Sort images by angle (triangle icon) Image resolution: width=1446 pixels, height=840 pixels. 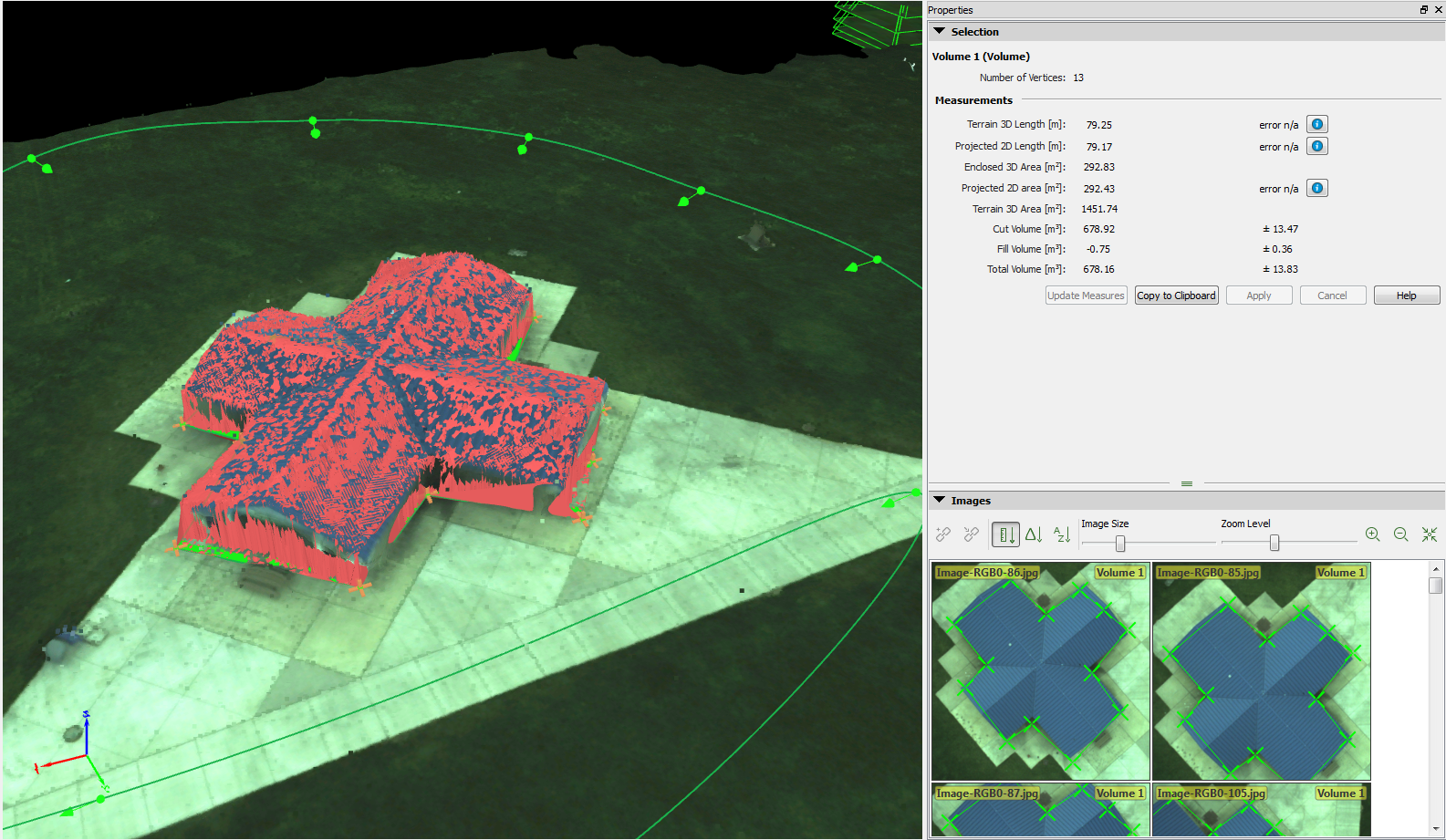(x=1034, y=534)
